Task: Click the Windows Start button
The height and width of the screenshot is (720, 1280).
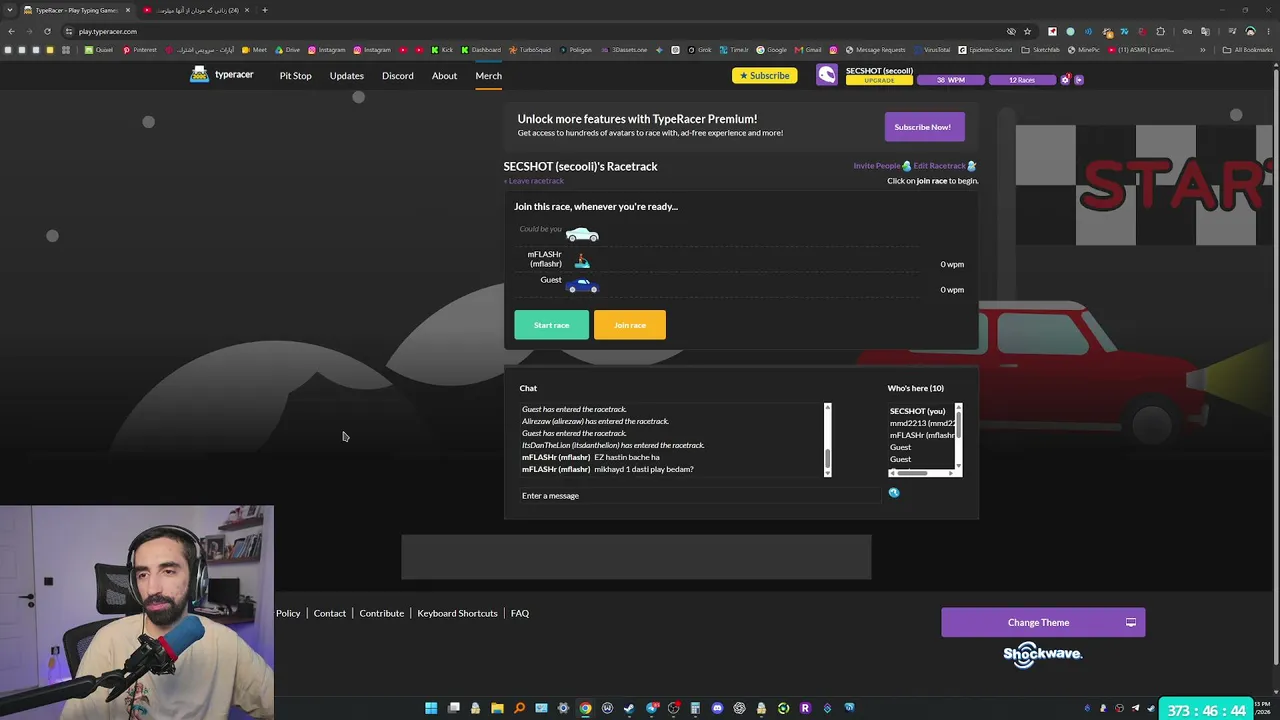Action: (x=431, y=708)
